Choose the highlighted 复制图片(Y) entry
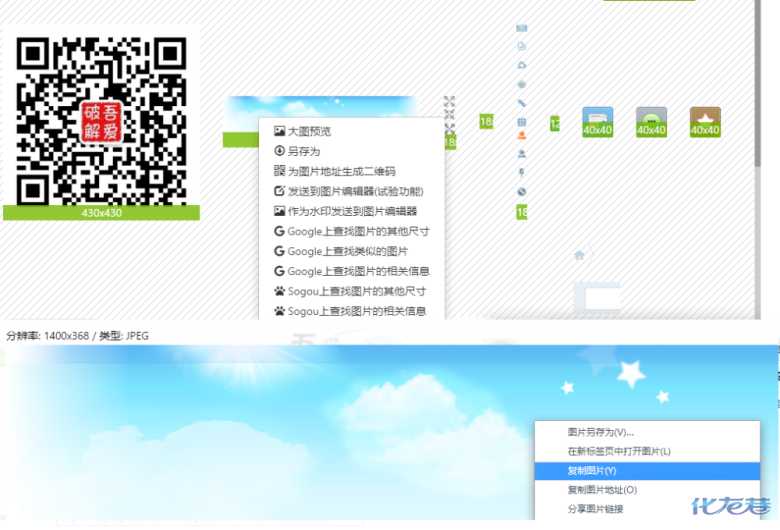This screenshot has height=530, width=780. coord(647,471)
